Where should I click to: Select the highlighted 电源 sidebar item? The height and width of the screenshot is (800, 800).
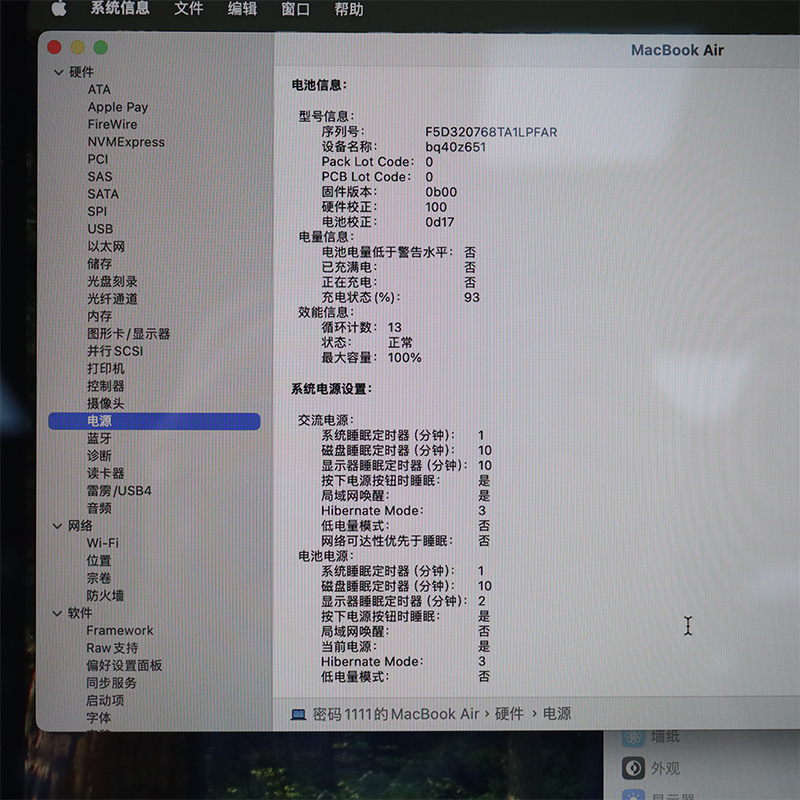[154, 421]
